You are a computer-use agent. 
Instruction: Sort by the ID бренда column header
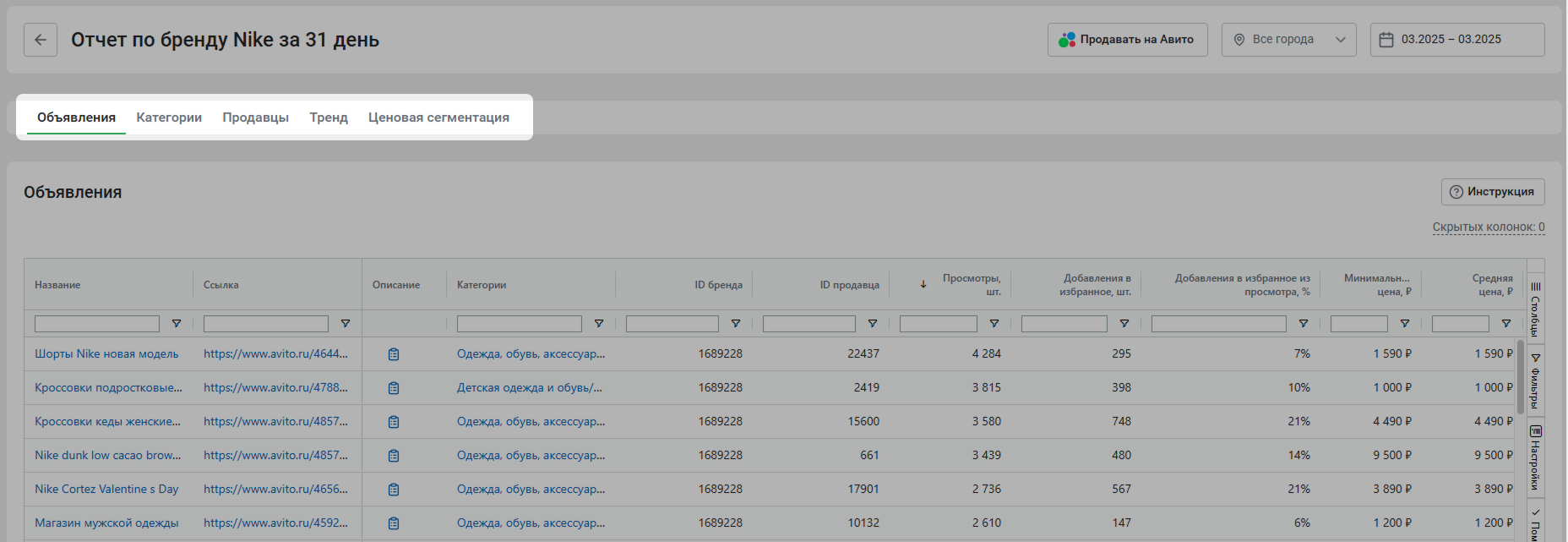click(718, 285)
